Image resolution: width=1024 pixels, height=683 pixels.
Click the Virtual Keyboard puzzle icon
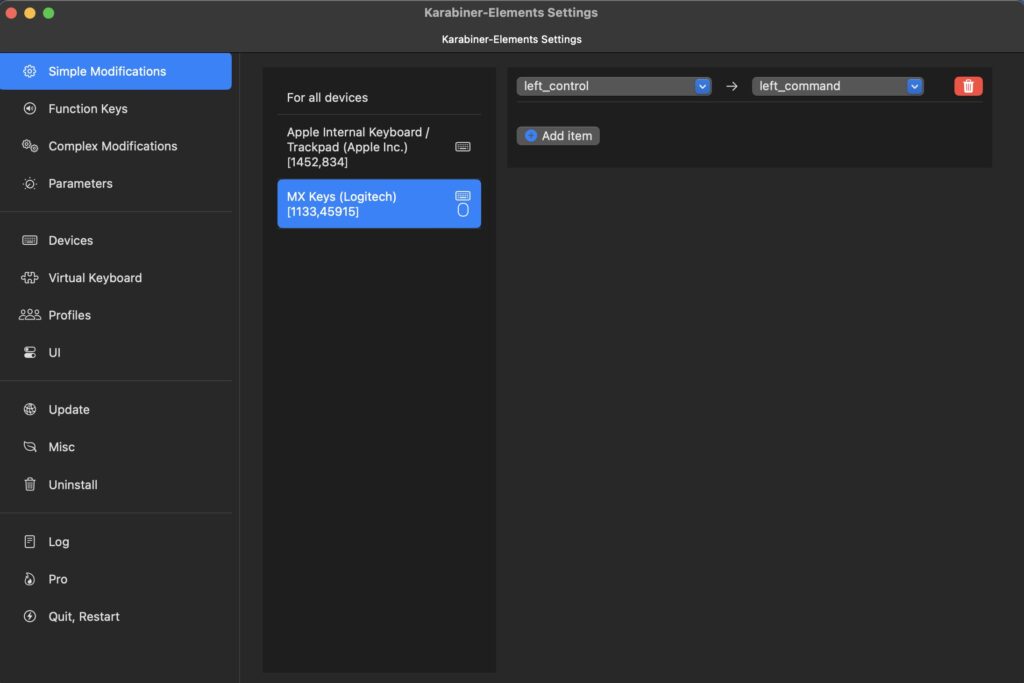30,278
